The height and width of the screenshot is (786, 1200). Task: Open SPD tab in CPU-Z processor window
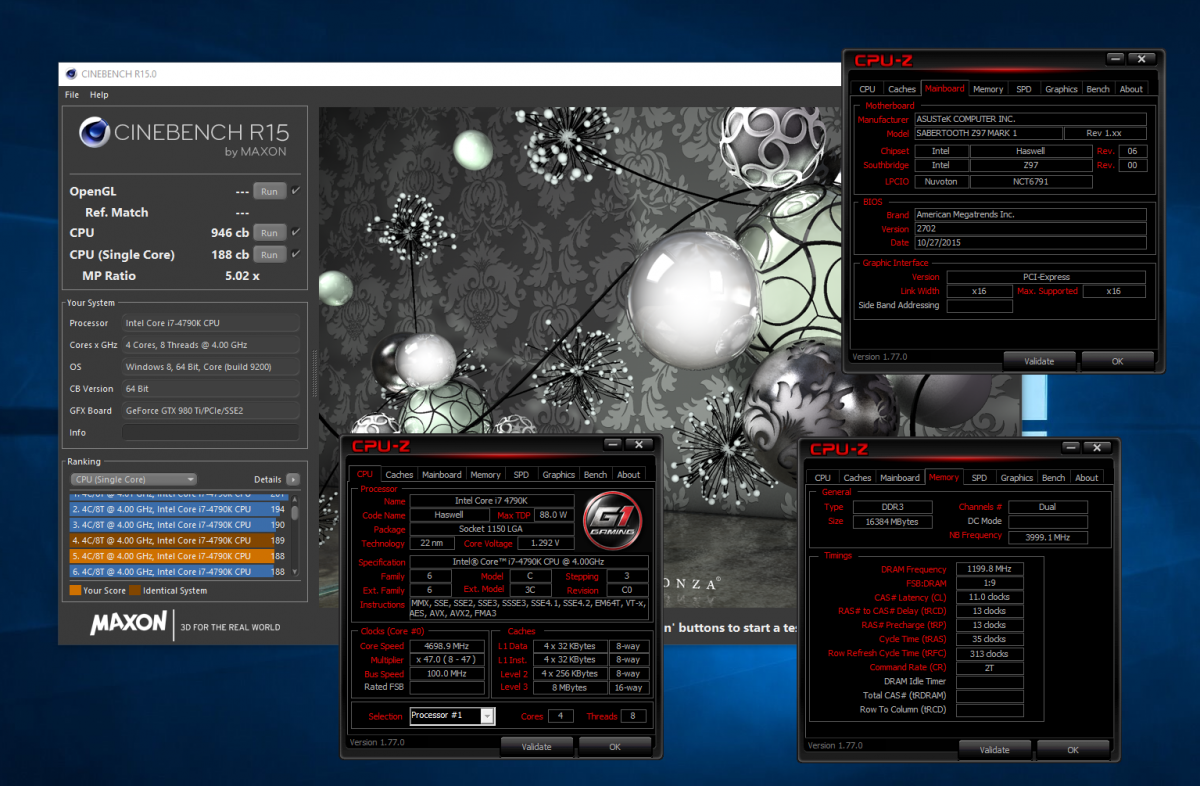click(521, 475)
